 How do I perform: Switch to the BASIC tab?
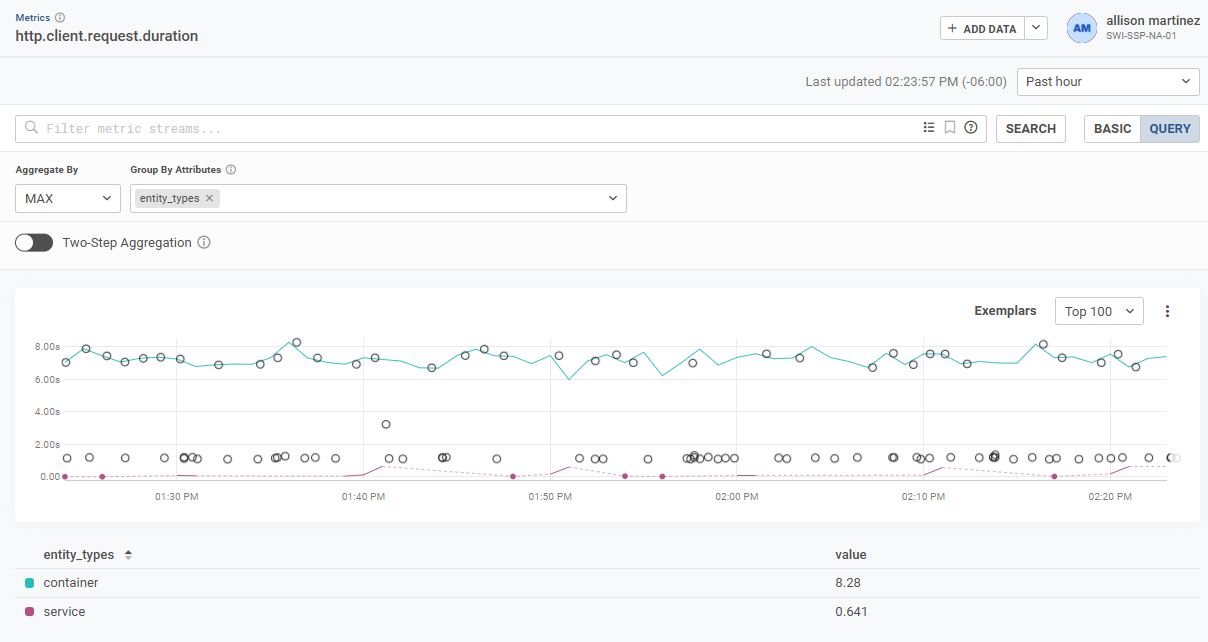(x=1111, y=128)
